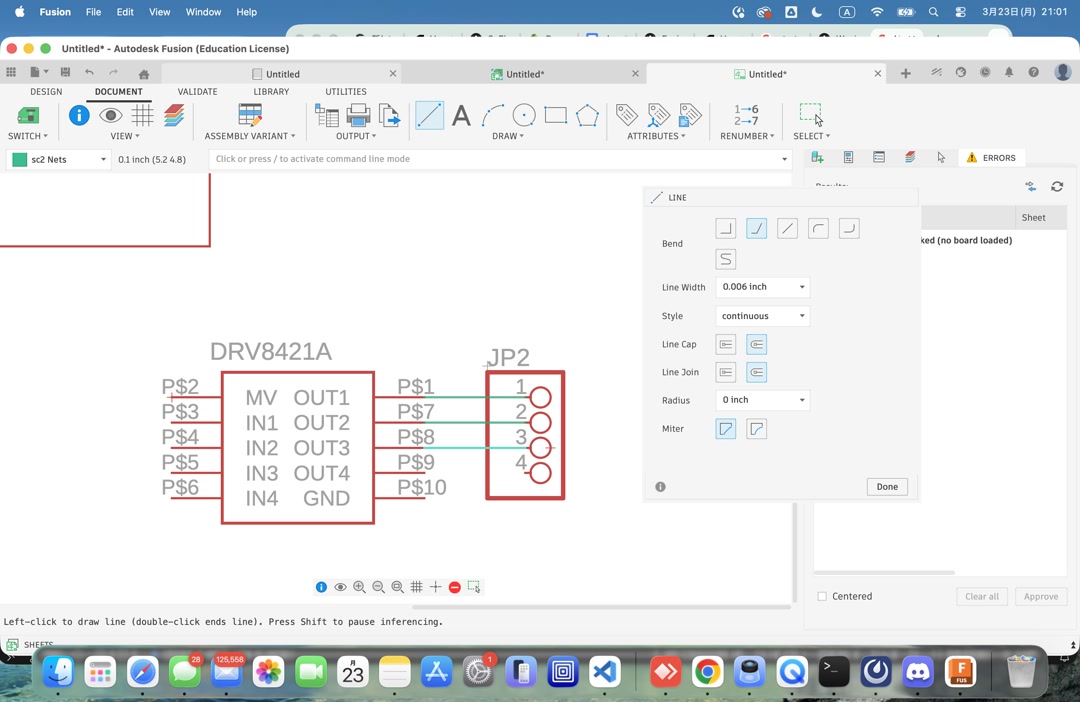Click the Zoom In magnifier below the canvas
The image size is (1080, 702).
coord(360,587)
